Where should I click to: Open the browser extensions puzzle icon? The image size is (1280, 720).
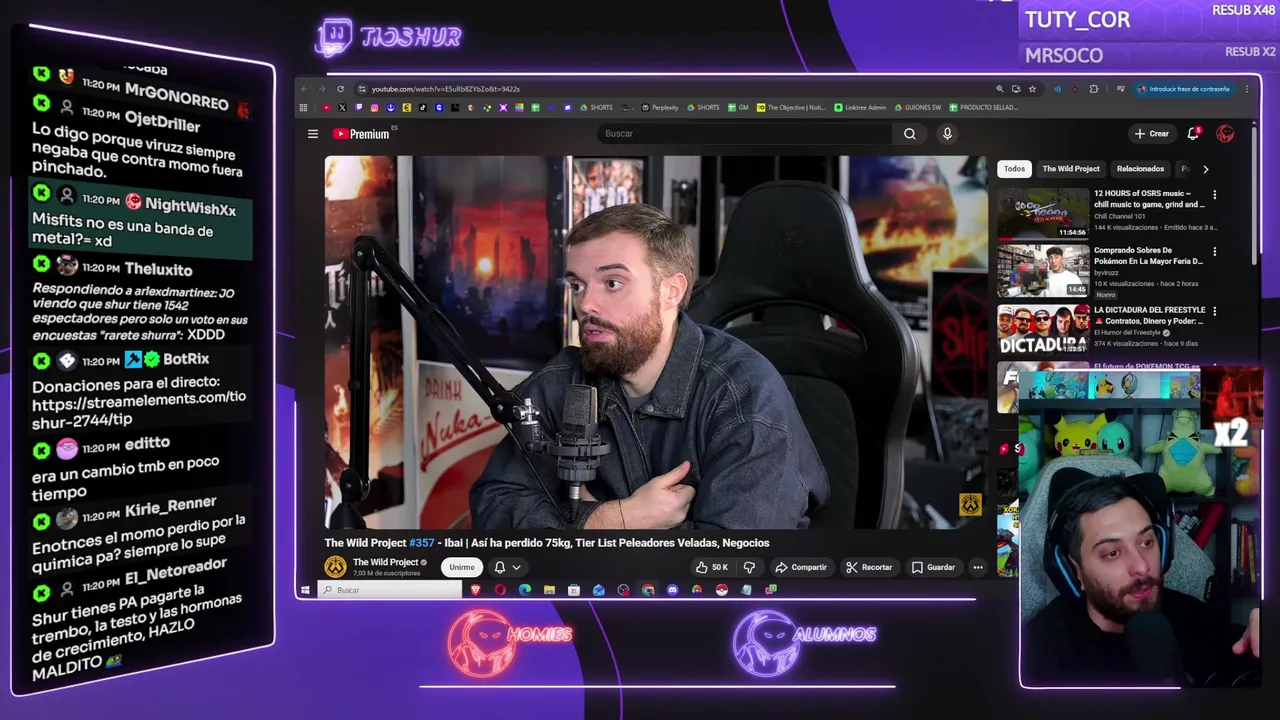(x=1093, y=89)
